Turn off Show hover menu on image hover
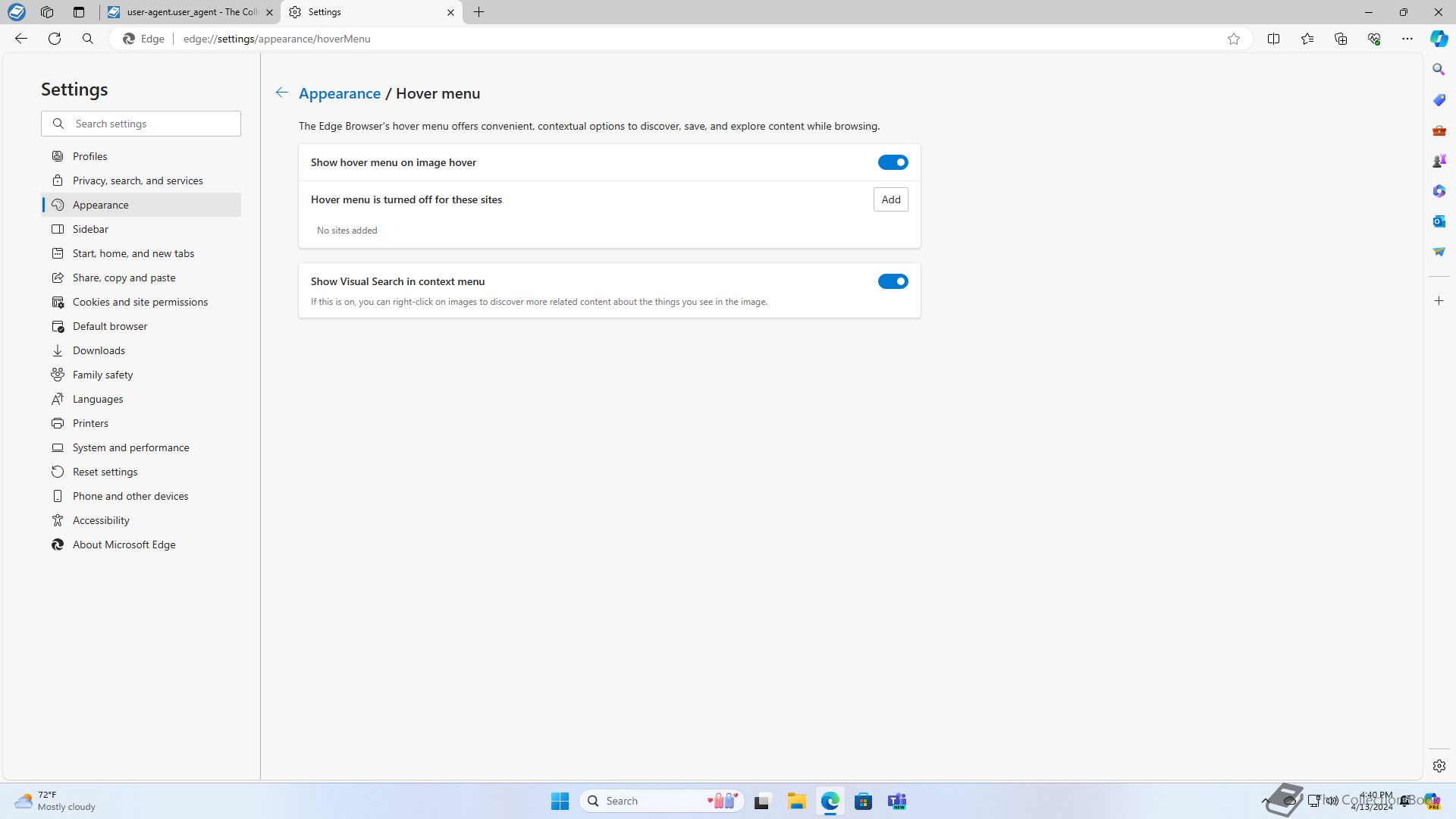The image size is (1456, 819). coord(893,162)
